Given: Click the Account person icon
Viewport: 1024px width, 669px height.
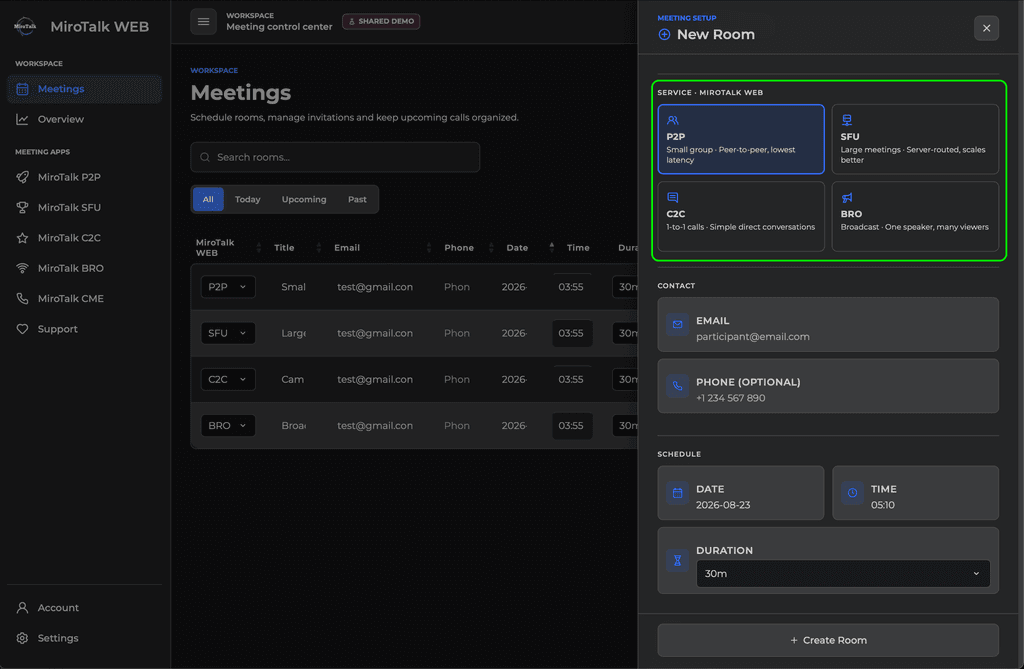Looking at the screenshot, I should (22, 608).
